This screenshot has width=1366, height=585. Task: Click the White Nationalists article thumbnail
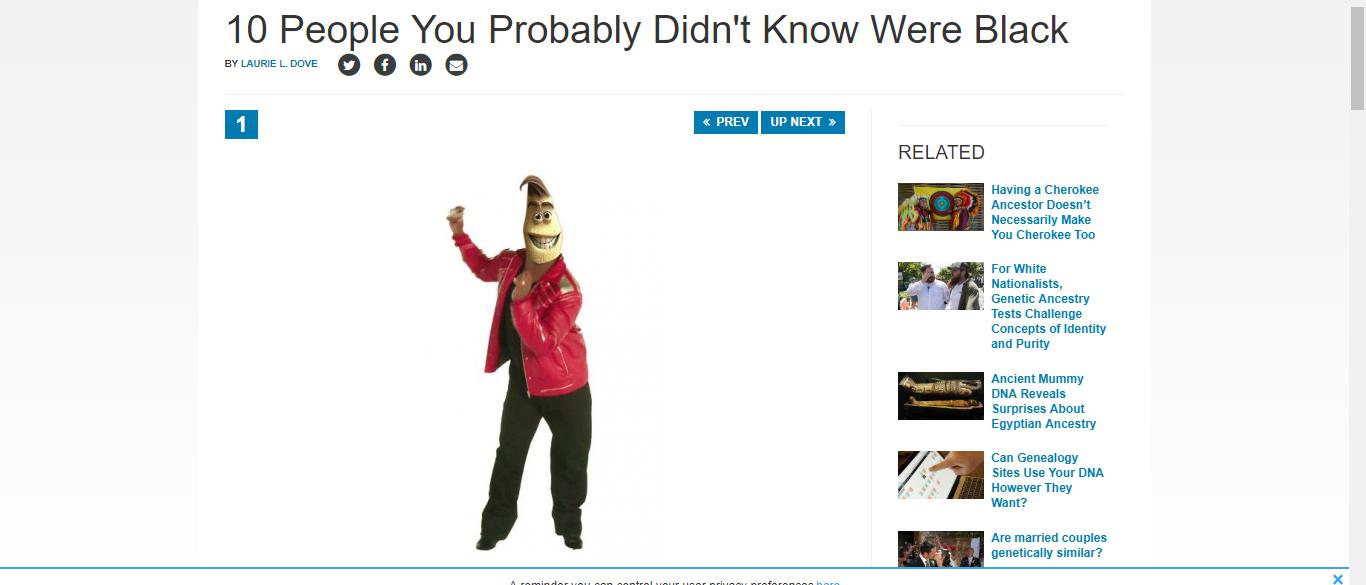941,286
